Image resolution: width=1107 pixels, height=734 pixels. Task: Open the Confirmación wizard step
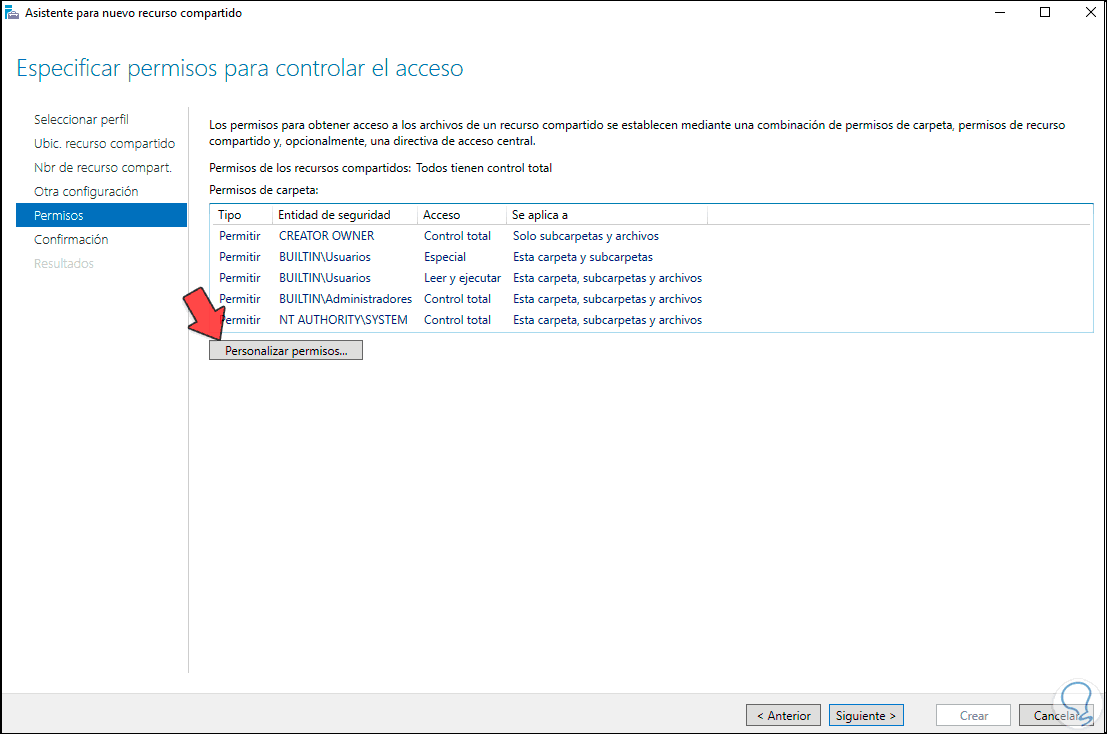(69, 239)
